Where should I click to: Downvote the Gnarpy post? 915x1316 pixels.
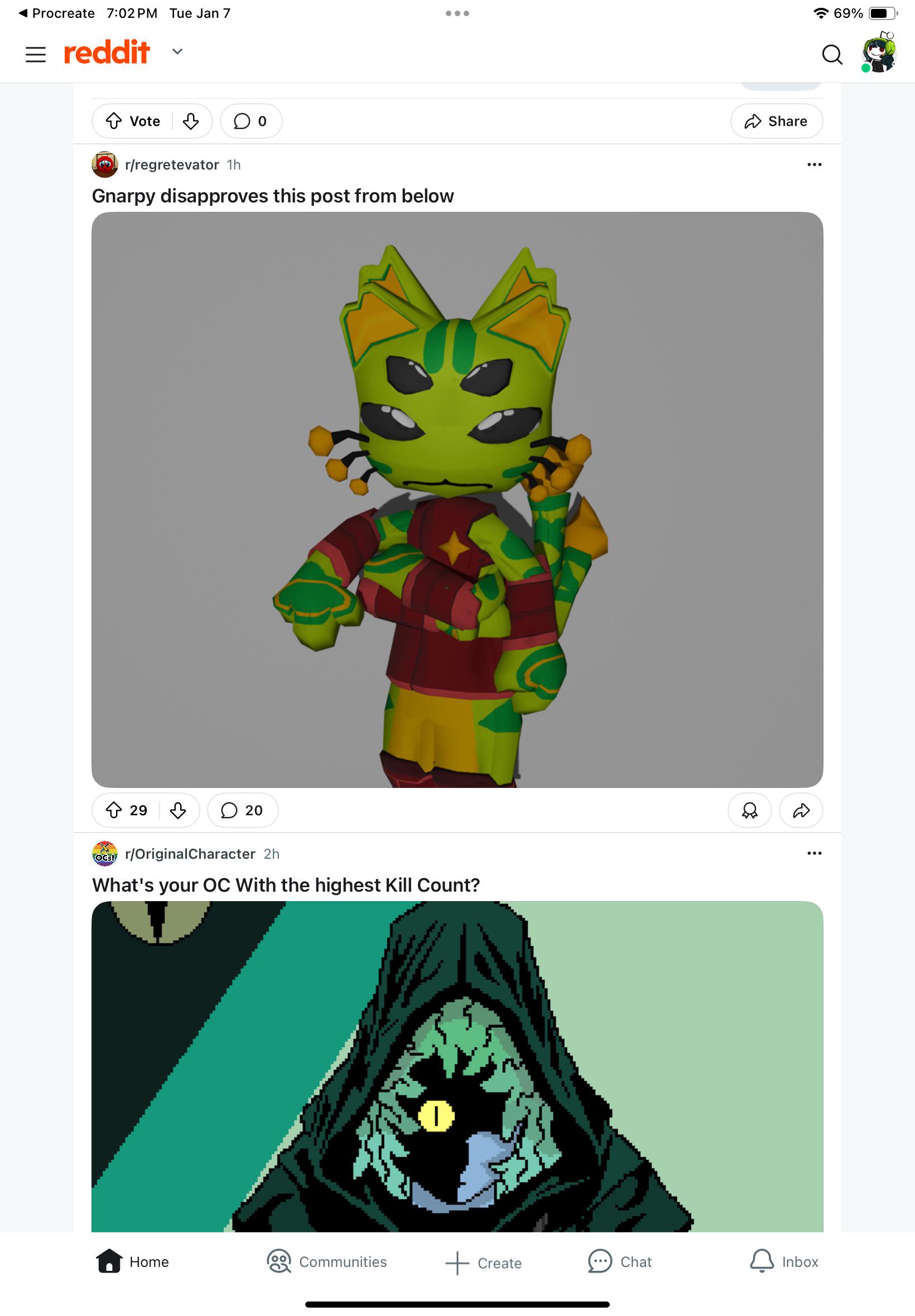179,810
